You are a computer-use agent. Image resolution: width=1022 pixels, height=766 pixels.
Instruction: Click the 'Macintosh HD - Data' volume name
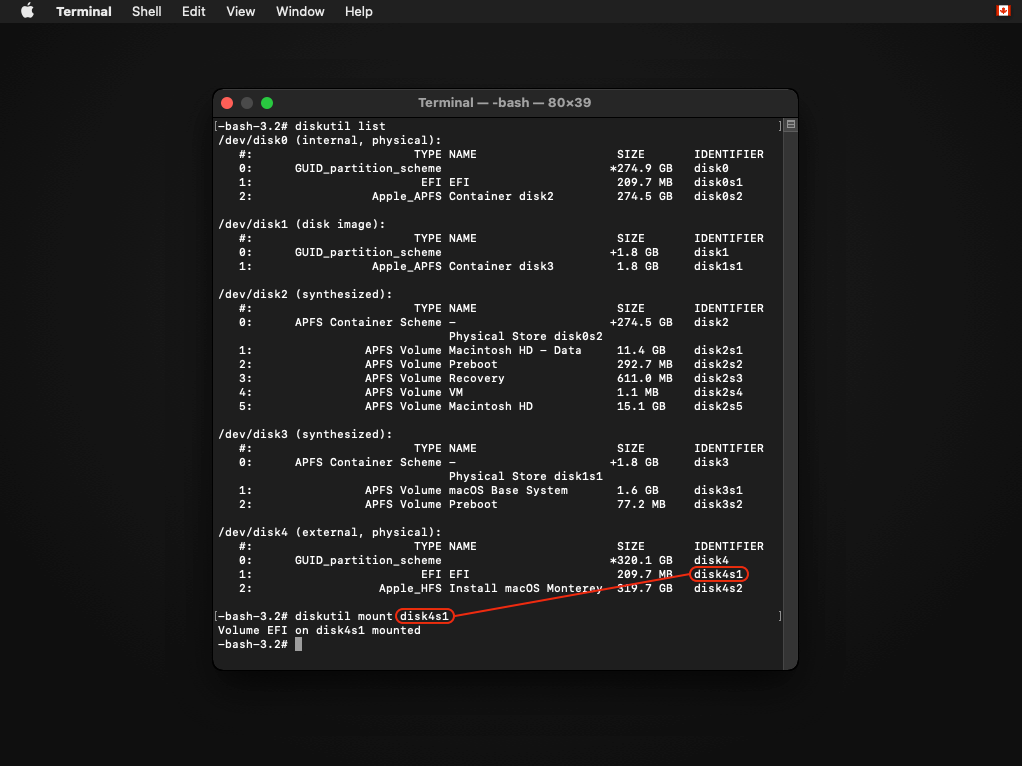pyautogui.click(x=515, y=351)
